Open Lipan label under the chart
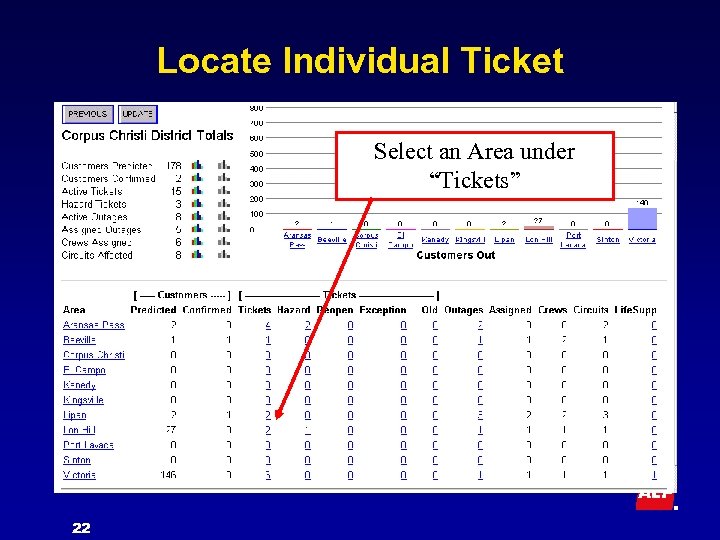Screen dimensions: 720x540 [x=504, y=240]
